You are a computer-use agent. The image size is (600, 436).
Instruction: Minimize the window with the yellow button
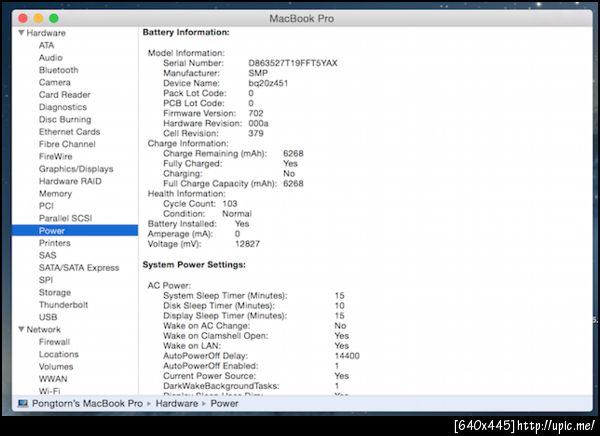click(x=38, y=18)
